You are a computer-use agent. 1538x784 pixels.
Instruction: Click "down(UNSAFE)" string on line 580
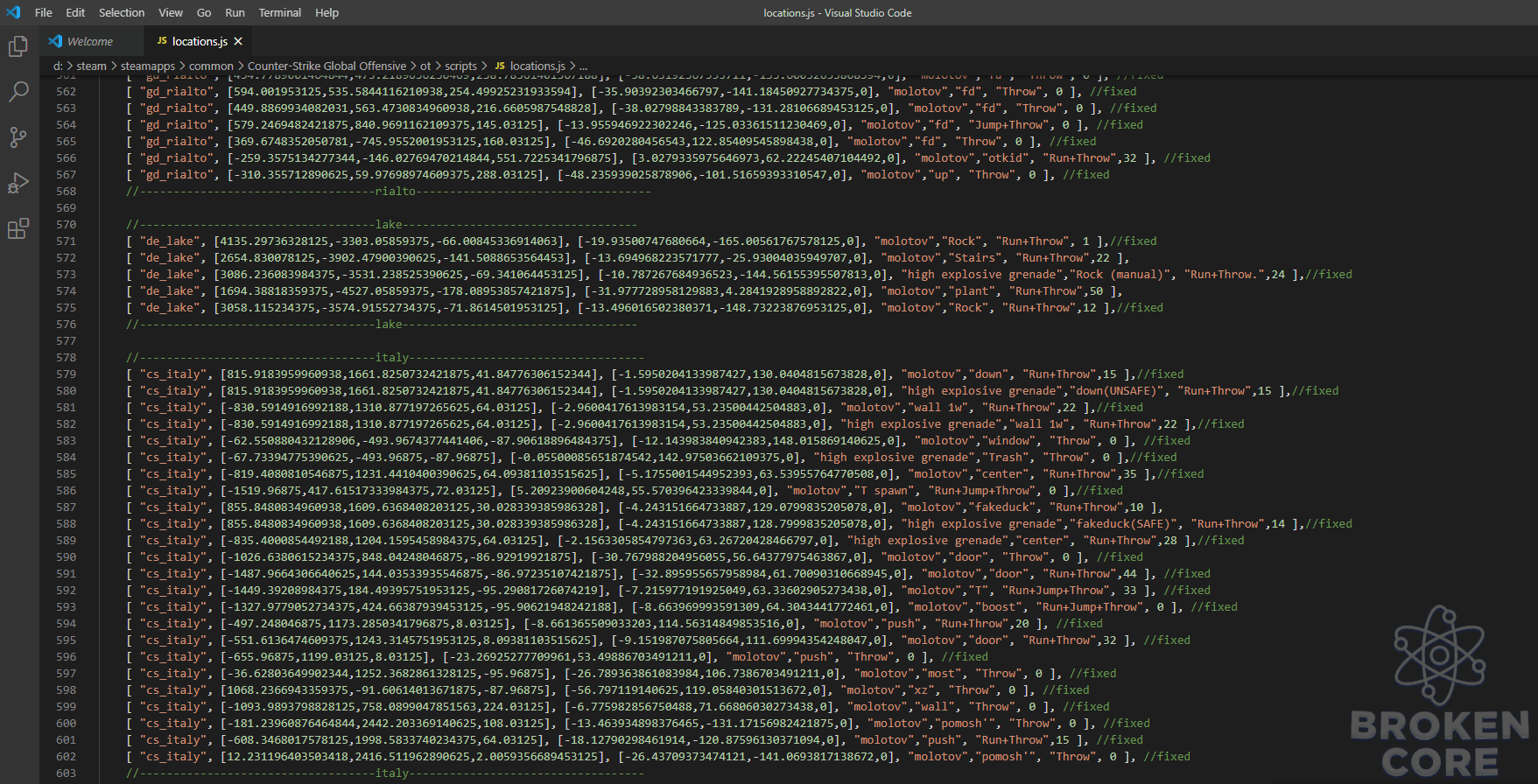(1116, 391)
